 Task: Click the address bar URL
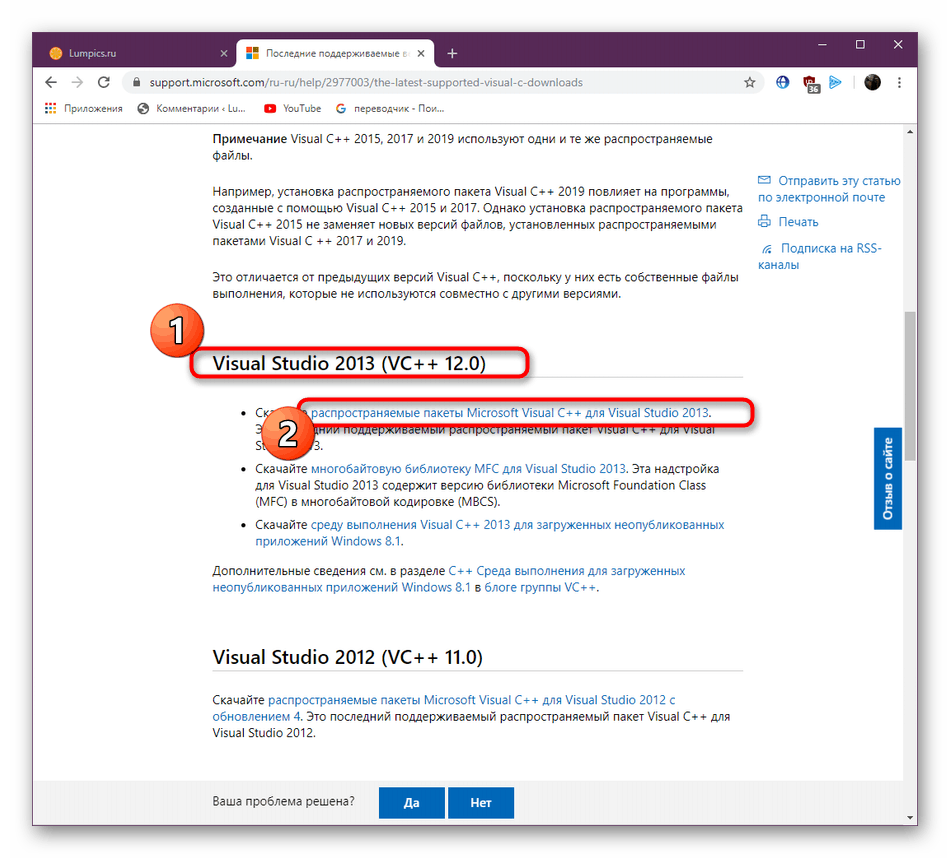pos(366,82)
